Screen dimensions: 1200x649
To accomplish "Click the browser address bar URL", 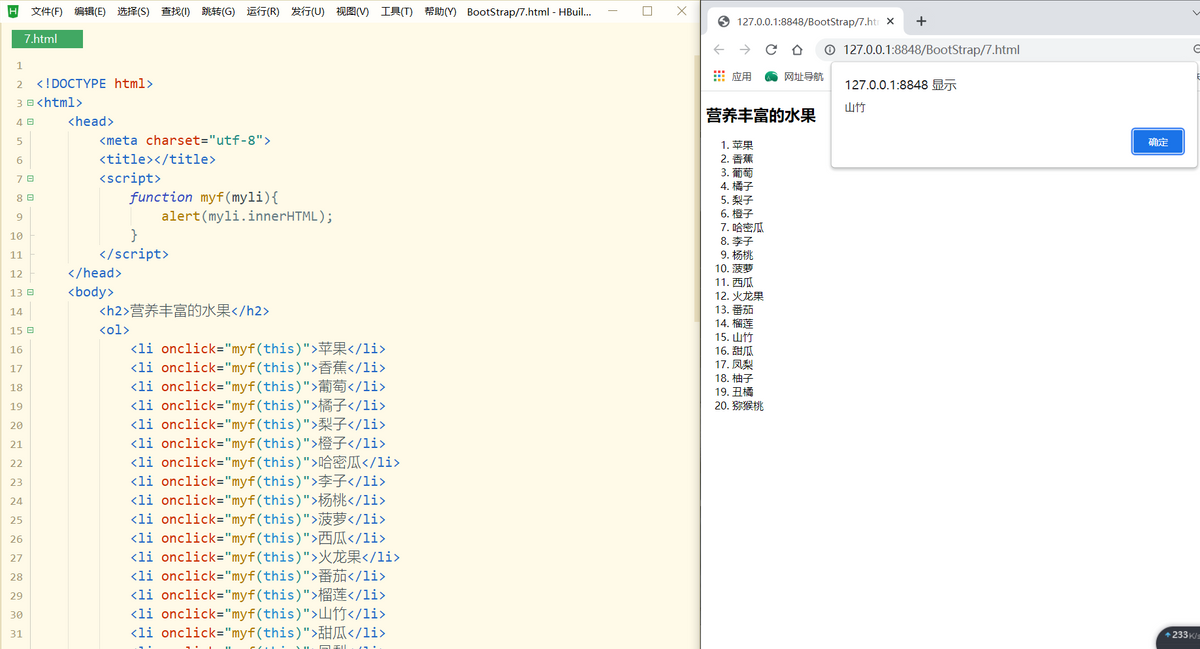I will [x=931, y=49].
